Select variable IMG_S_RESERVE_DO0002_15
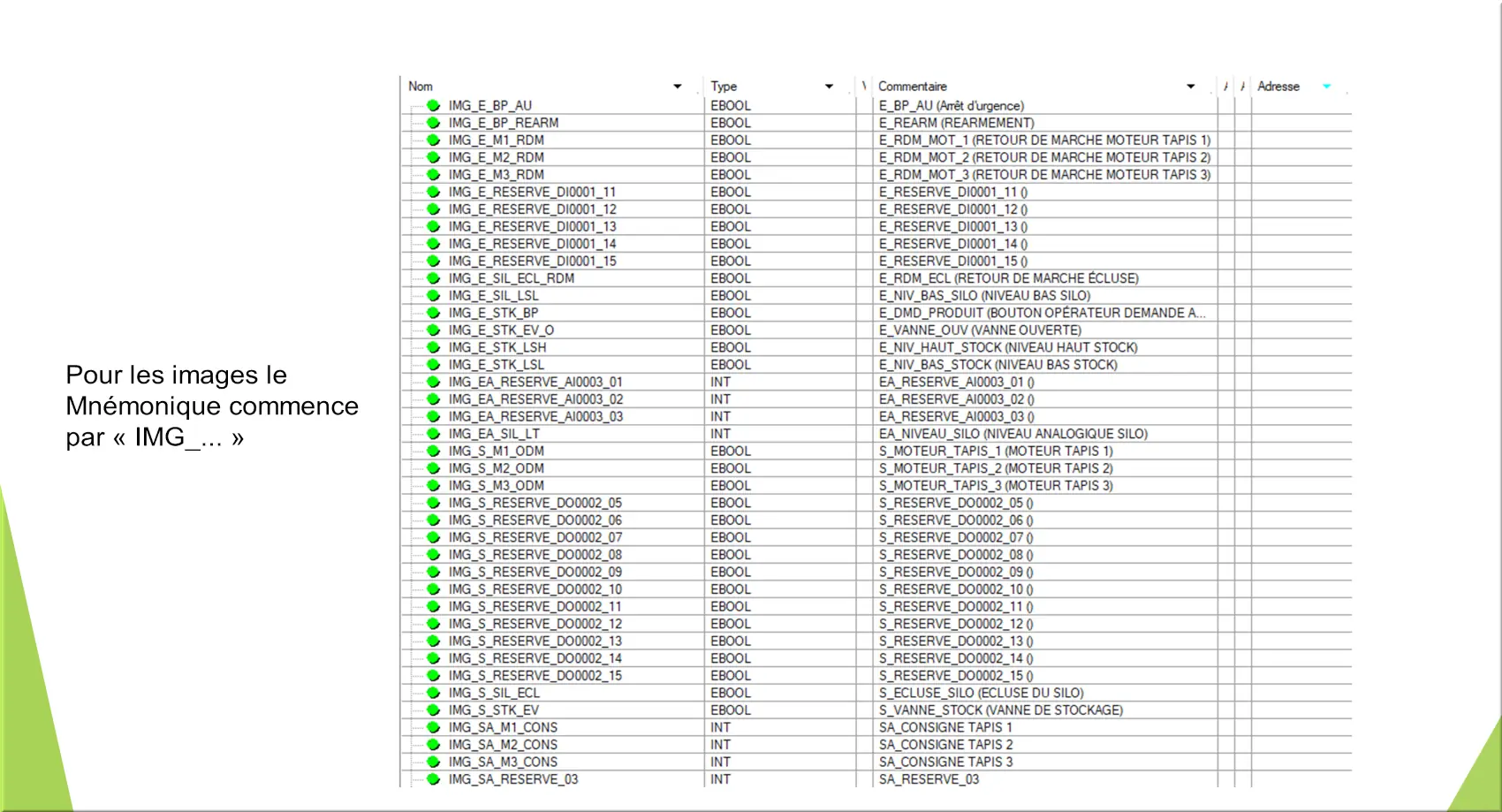 click(535, 676)
